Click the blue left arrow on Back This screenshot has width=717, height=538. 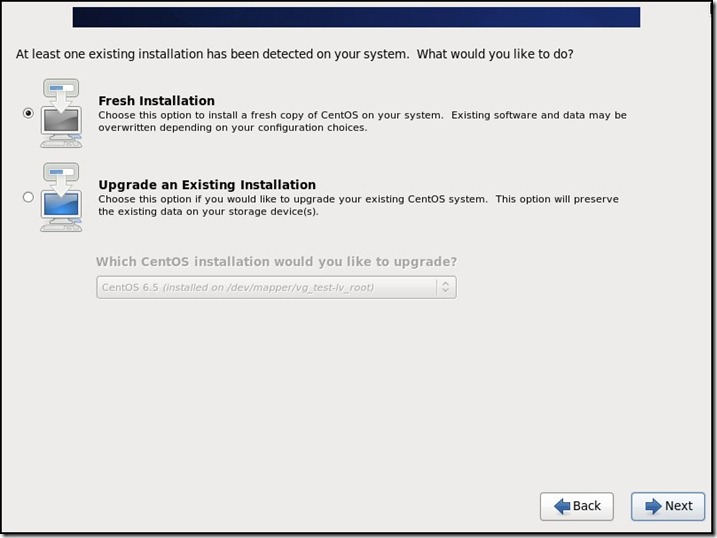tap(562, 506)
